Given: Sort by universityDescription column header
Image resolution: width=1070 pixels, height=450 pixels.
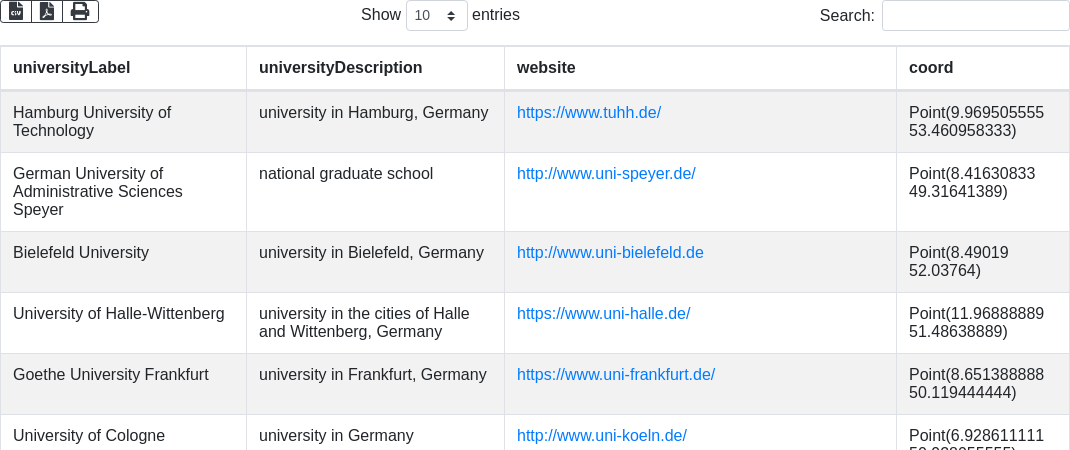Looking at the screenshot, I should tap(375, 68).
